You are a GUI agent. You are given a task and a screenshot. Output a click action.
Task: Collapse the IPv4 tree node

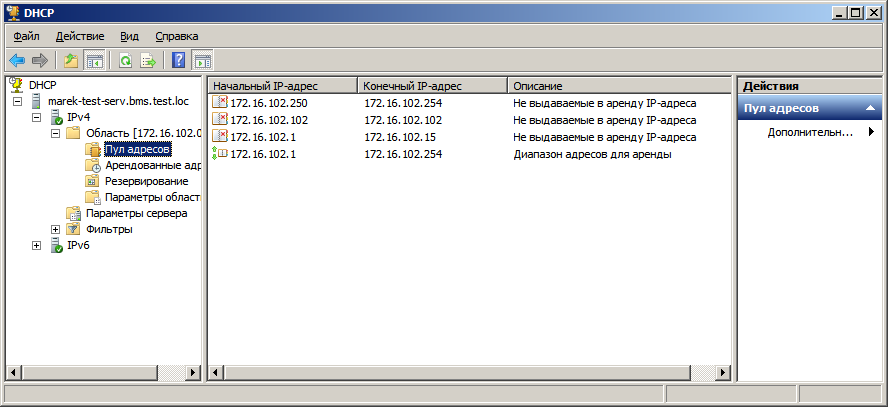click(37, 118)
